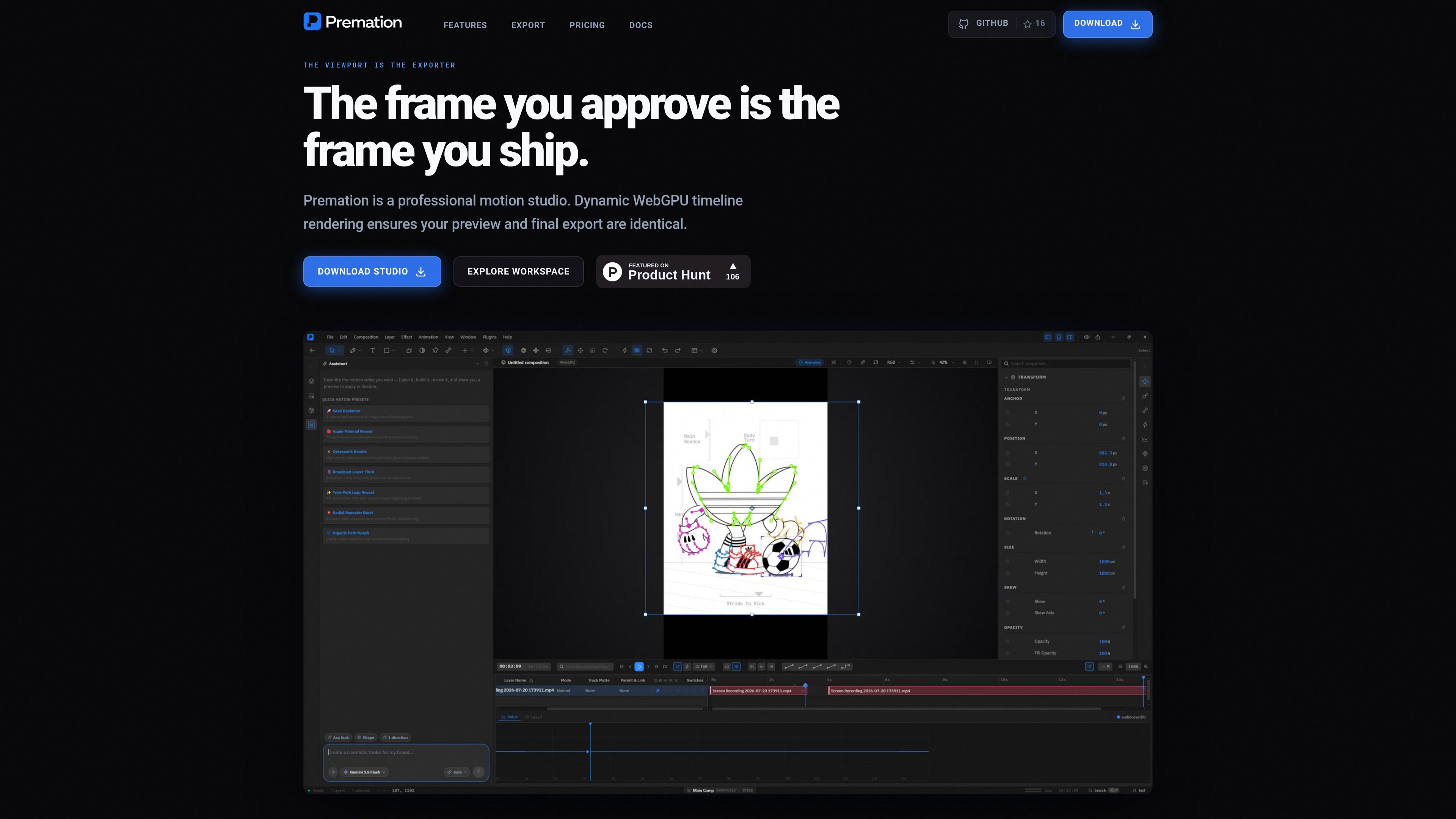Toggle the Animated mode pill
Image resolution: width=1456 pixels, height=819 pixels.
(810, 362)
